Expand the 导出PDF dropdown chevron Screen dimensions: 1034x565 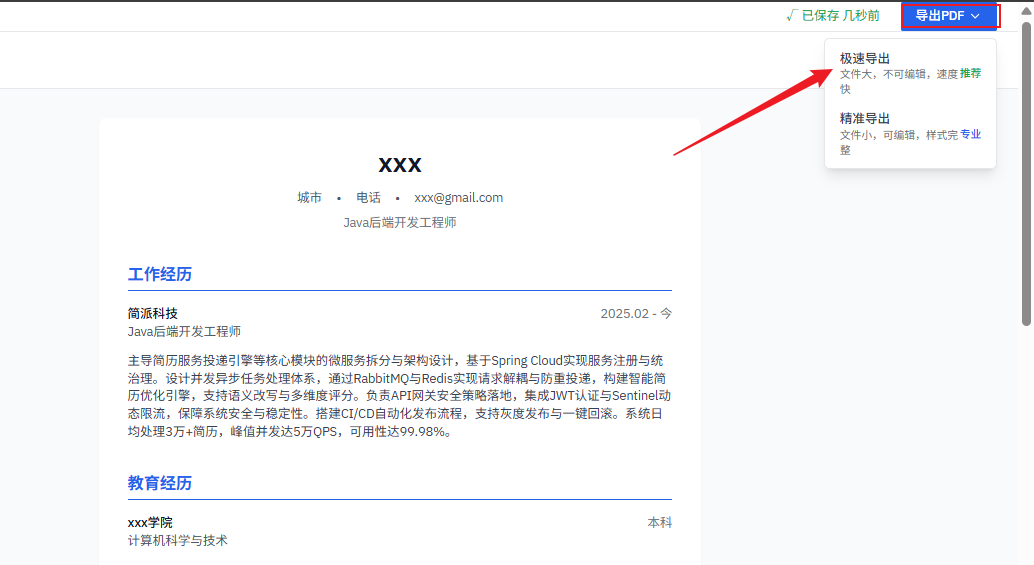[975, 16]
